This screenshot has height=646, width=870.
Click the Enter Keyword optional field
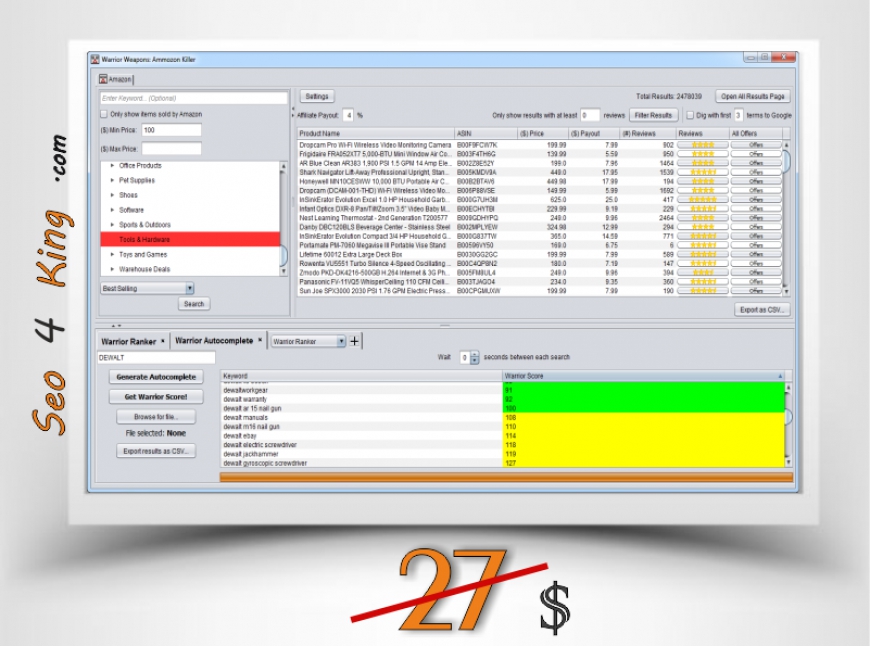coord(194,98)
